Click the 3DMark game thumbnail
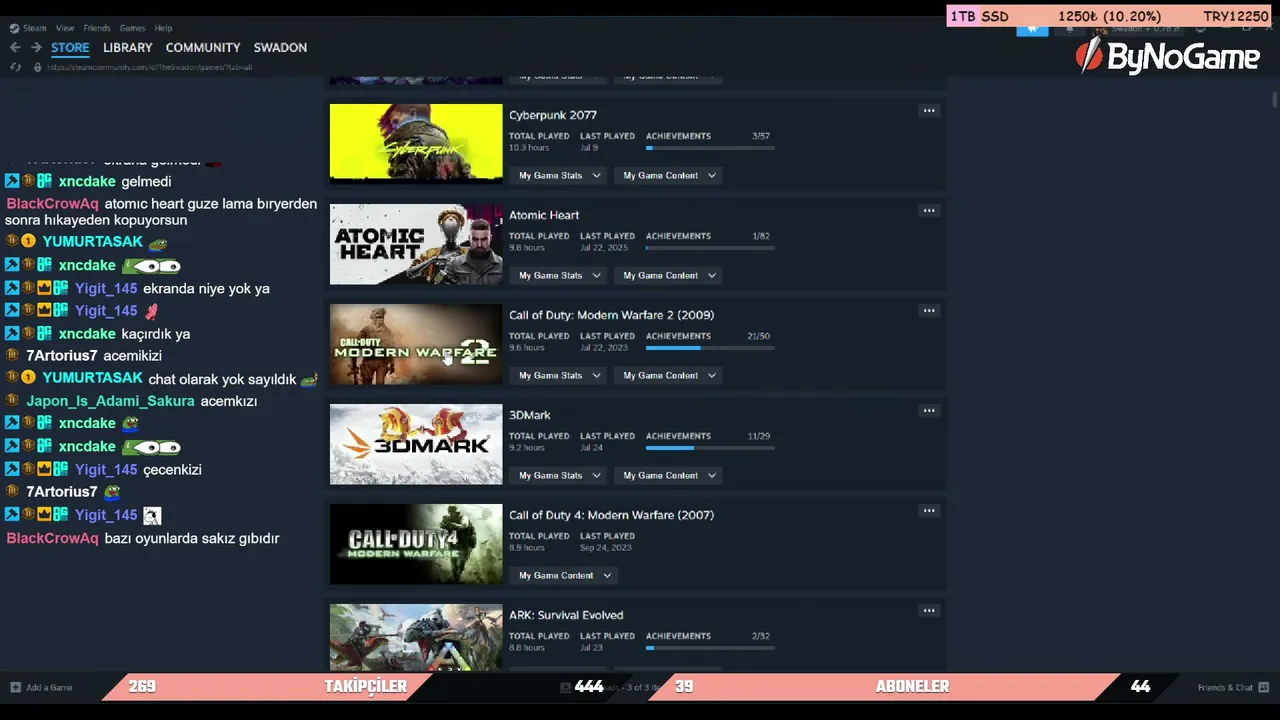This screenshot has height=720, width=1280. pyautogui.click(x=416, y=444)
